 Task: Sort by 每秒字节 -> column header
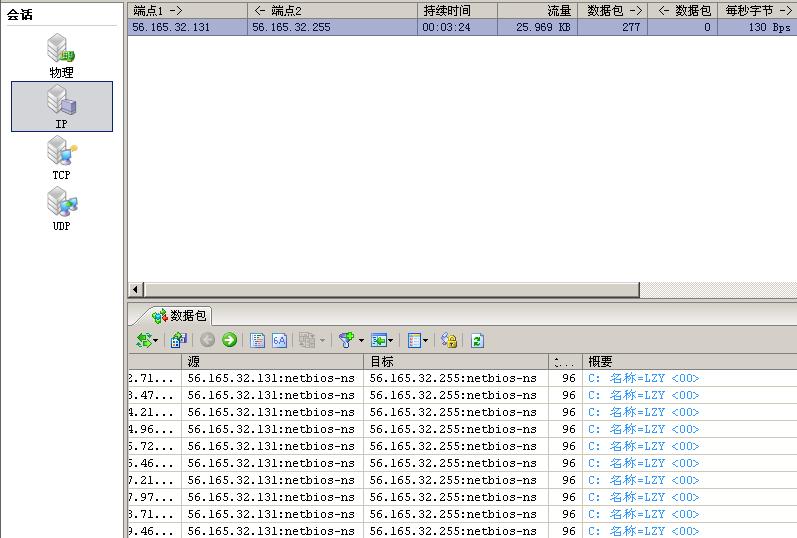coord(757,11)
